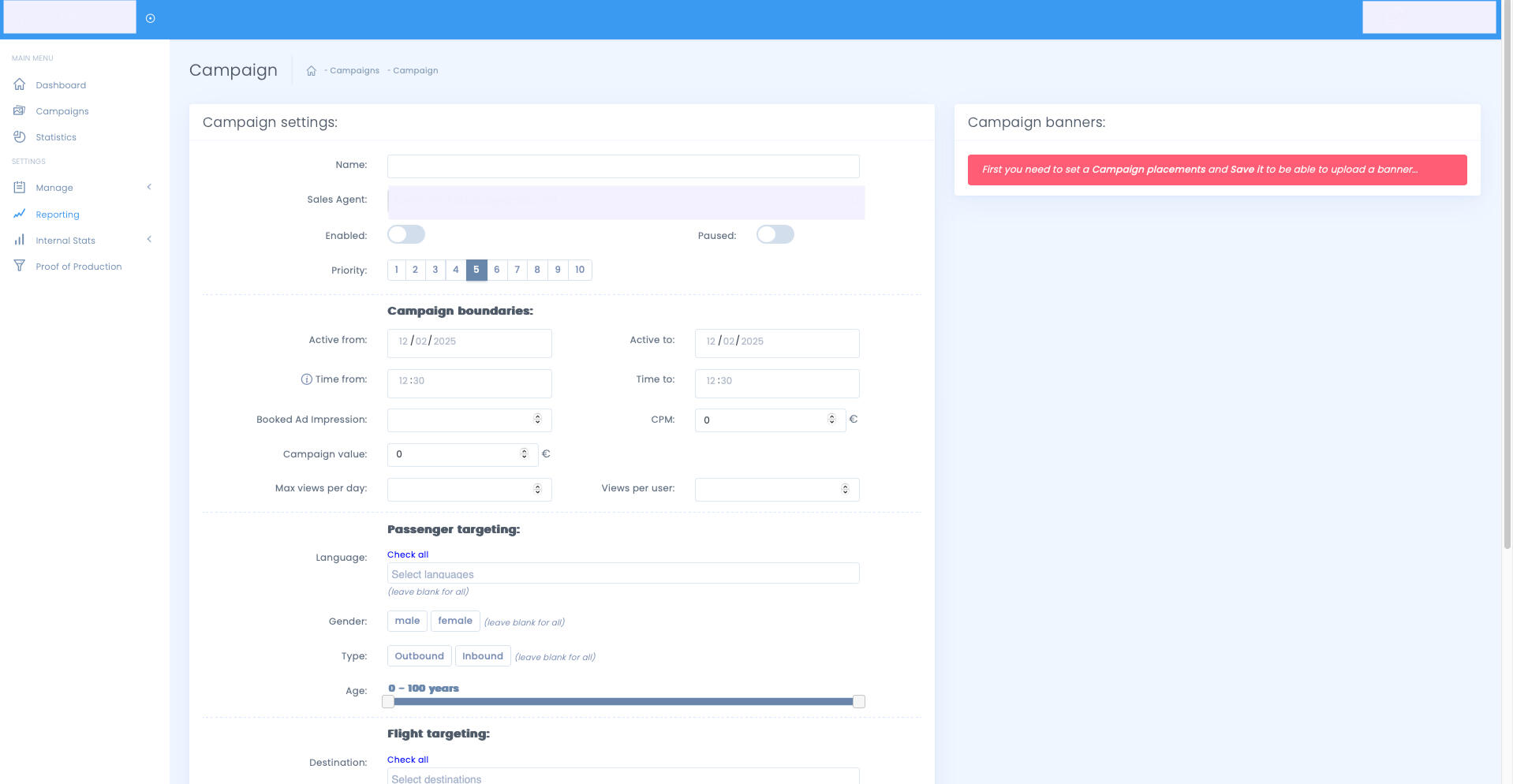Click the Age slider right handle
Viewport: 1513px width, 784px height.
tap(859, 701)
